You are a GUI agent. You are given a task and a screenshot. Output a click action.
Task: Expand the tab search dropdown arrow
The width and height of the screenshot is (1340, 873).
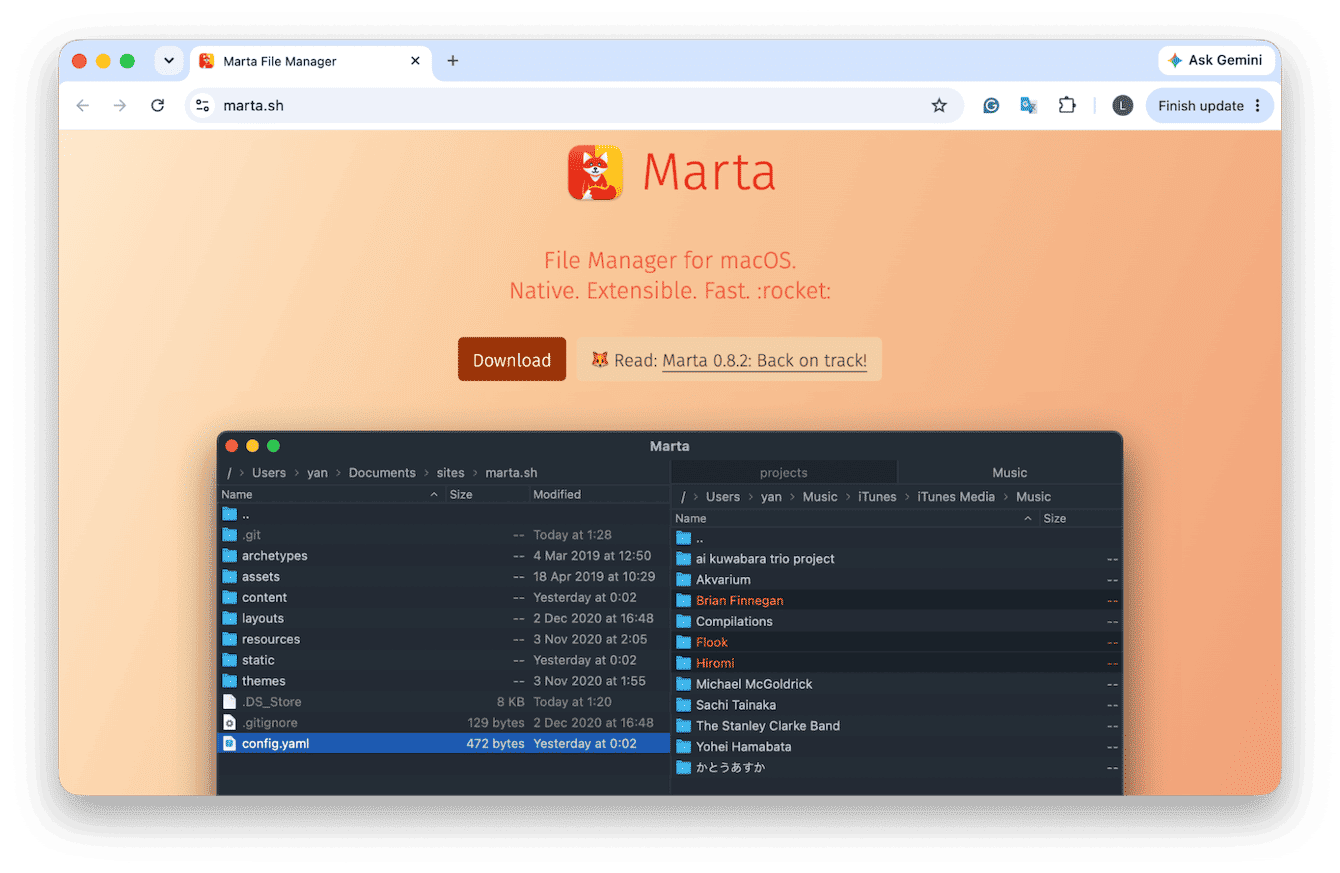pyautogui.click(x=168, y=61)
